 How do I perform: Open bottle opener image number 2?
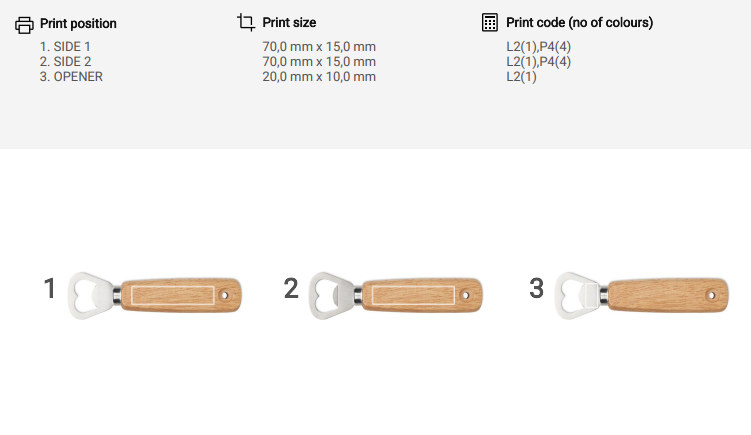[396, 292]
